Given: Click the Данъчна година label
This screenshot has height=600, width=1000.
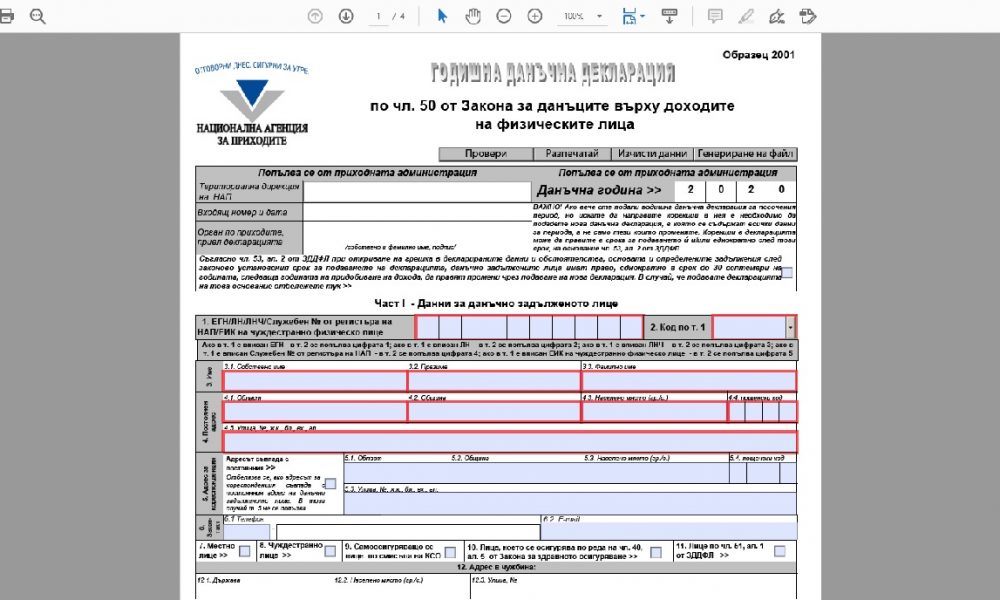Looking at the screenshot, I should pos(599,190).
